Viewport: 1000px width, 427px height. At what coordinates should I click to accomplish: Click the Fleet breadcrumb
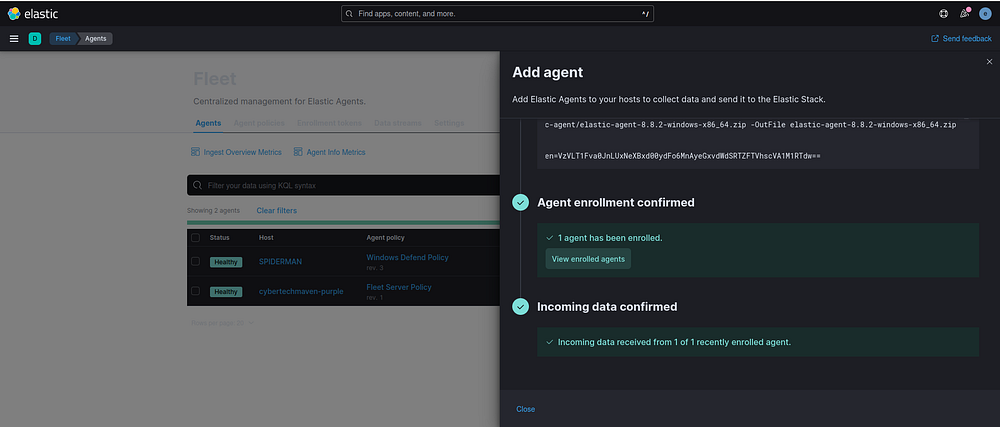pyautogui.click(x=62, y=39)
